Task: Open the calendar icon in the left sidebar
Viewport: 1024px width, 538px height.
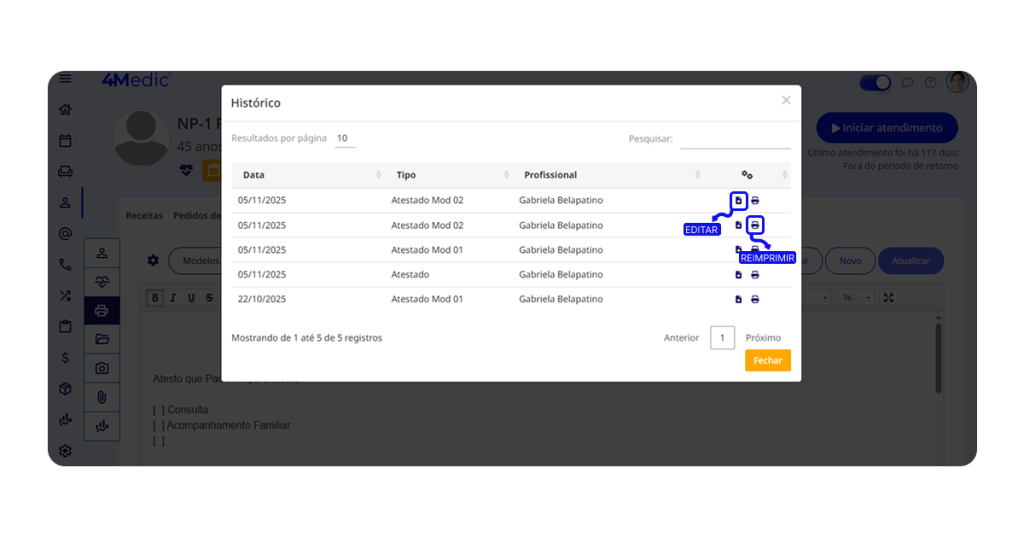Action: pyautogui.click(x=65, y=141)
